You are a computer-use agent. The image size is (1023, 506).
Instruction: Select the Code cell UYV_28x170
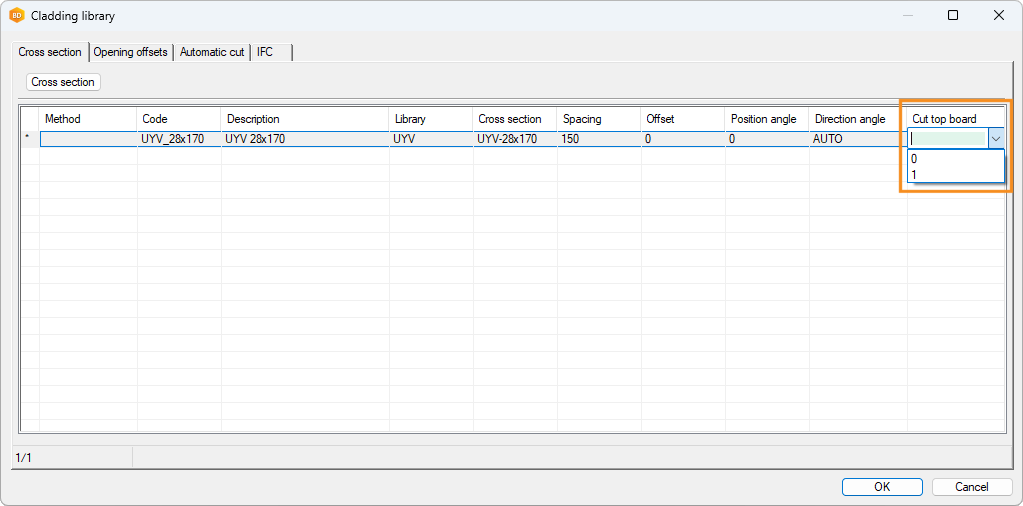pyautogui.click(x=178, y=139)
